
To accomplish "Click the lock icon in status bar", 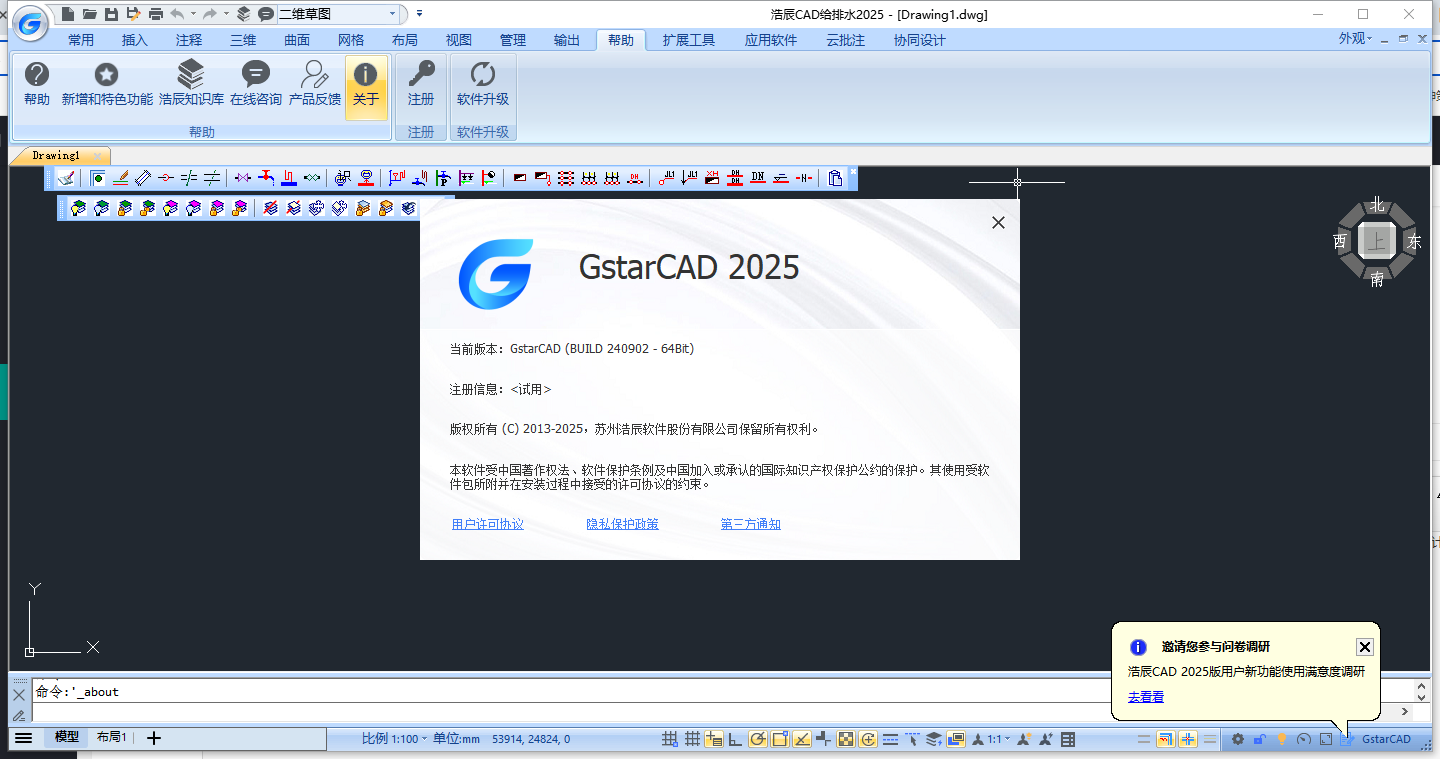I will (1259, 740).
